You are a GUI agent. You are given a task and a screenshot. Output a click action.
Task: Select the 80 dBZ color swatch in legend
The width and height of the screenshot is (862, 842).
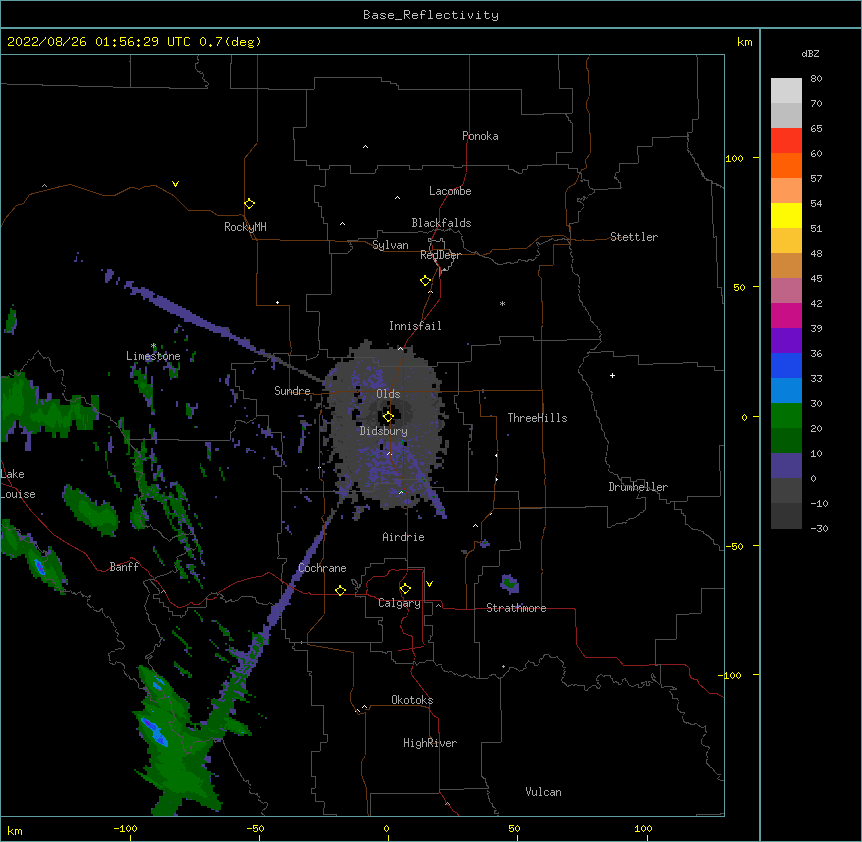coord(786,91)
